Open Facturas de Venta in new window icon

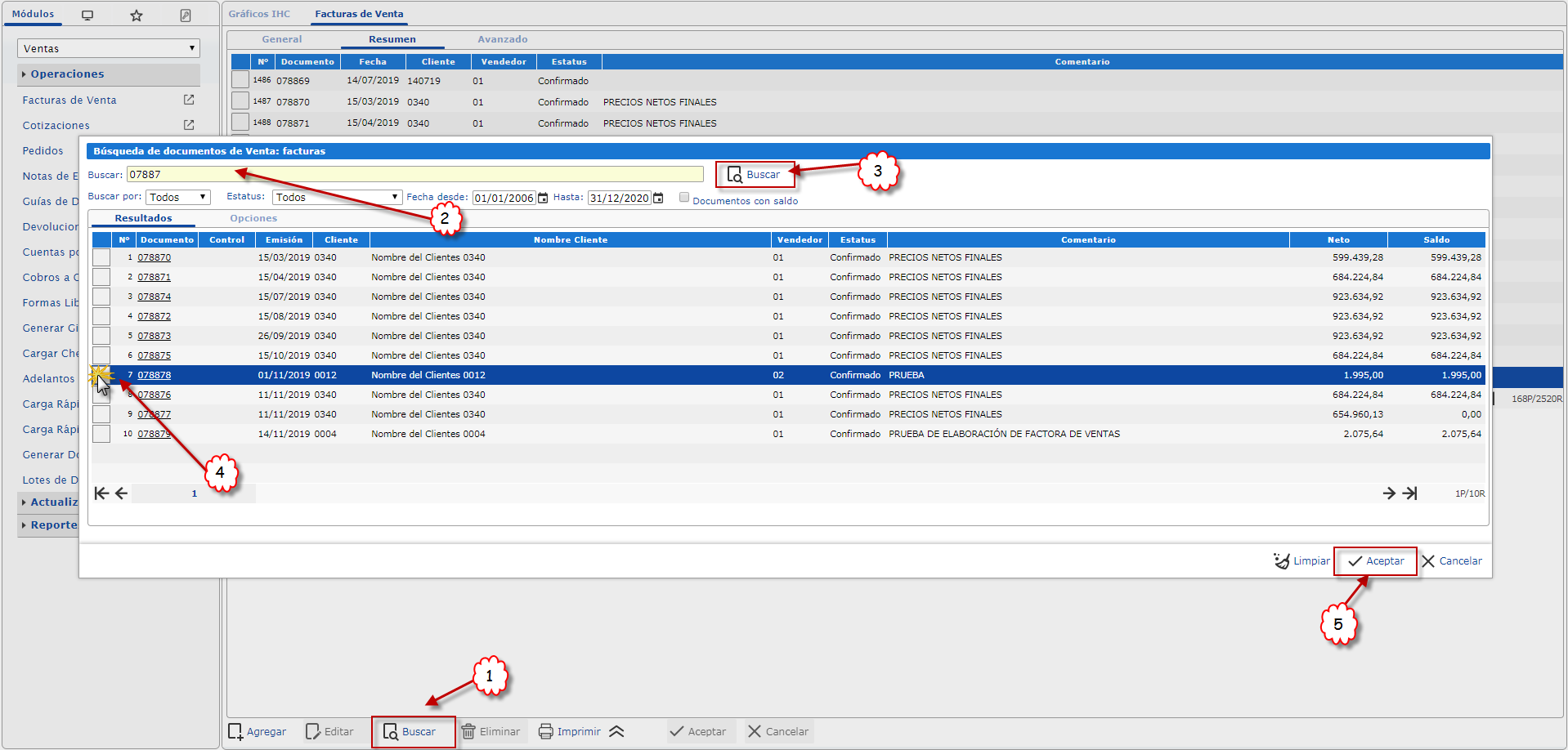click(189, 100)
